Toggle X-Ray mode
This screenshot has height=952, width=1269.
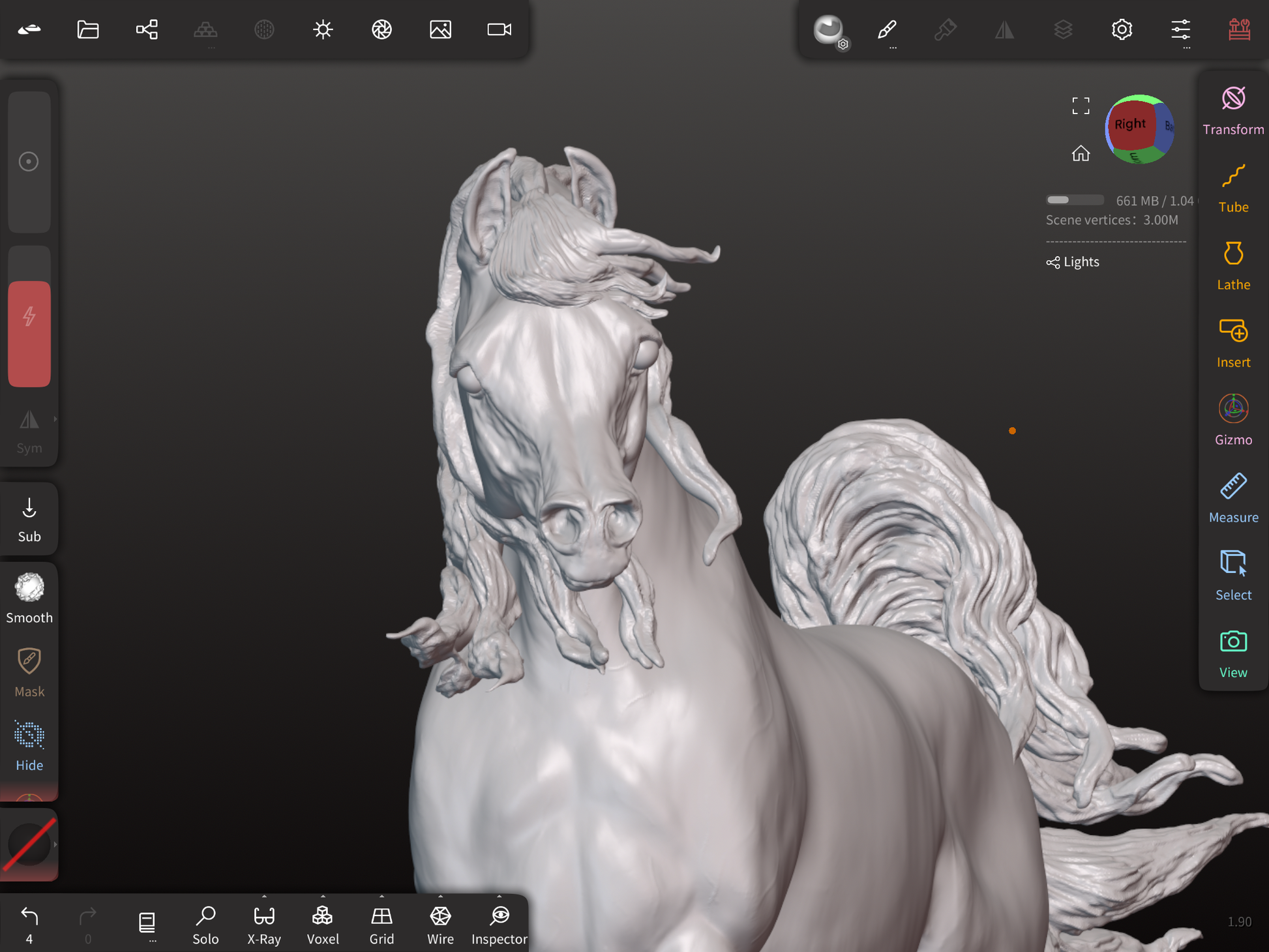(x=264, y=924)
